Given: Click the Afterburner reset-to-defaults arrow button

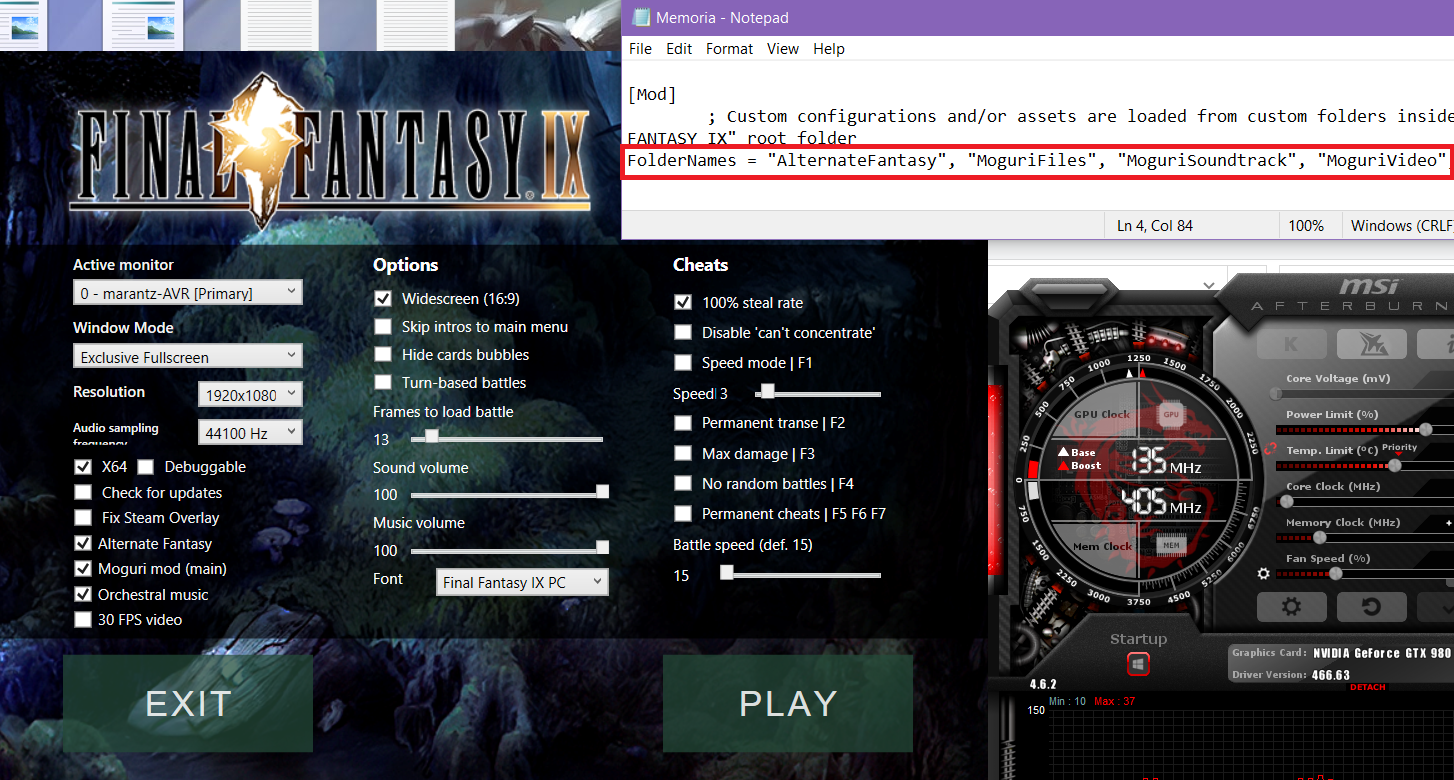Looking at the screenshot, I should tap(1372, 606).
